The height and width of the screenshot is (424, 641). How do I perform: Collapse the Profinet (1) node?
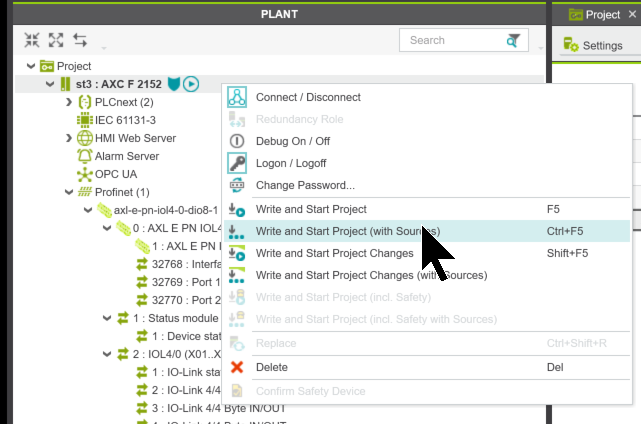pyautogui.click(x=68, y=192)
